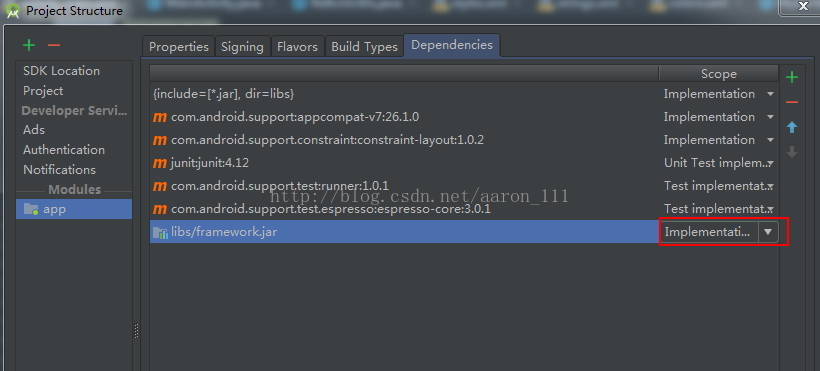The height and width of the screenshot is (371, 820).
Task: Select the Dependencies tab
Action: [452, 45]
